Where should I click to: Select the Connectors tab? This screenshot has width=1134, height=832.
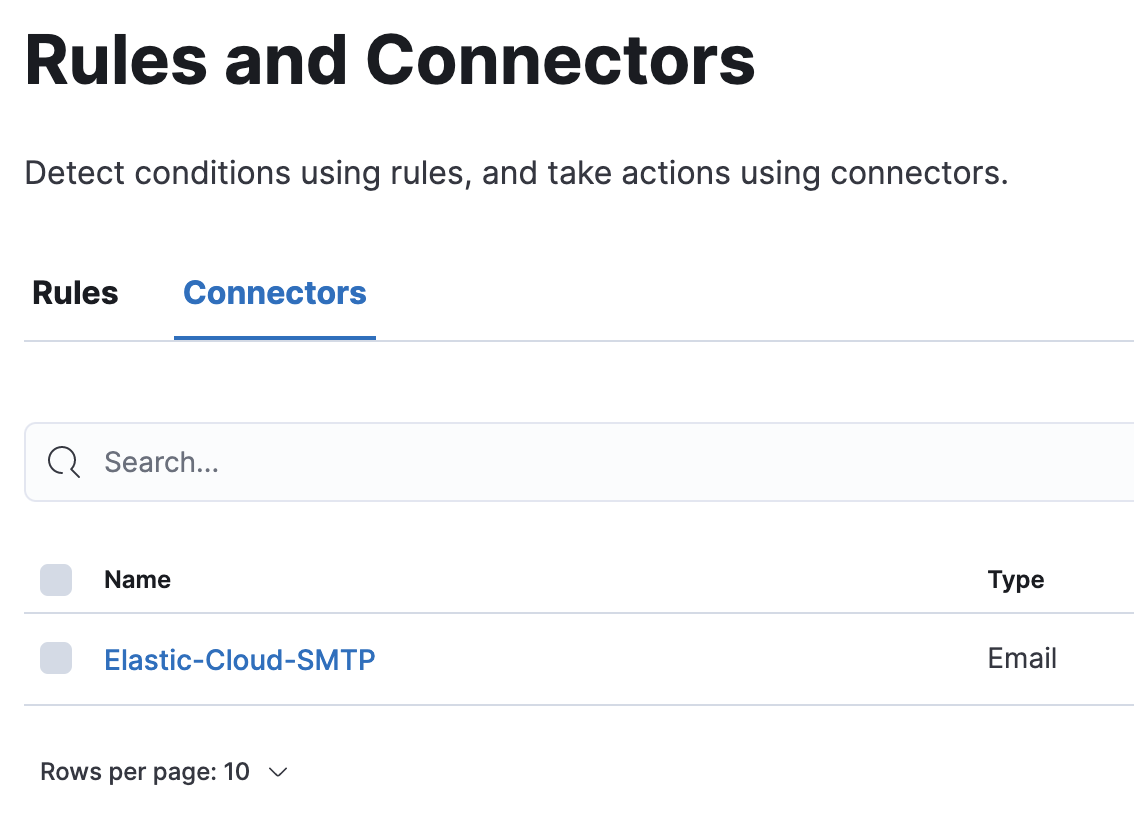point(274,292)
